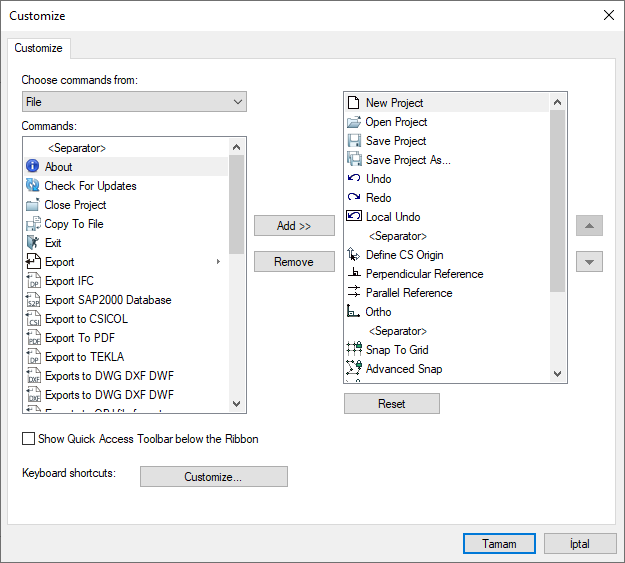The width and height of the screenshot is (625, 563).
Task: Confirm with the Tamam button
Action: 499,544
